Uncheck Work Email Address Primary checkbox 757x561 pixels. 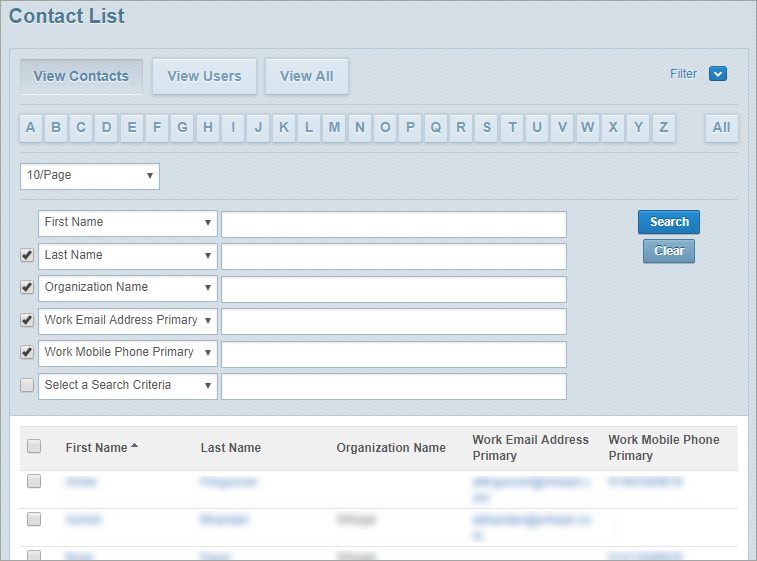pos(27,320)
